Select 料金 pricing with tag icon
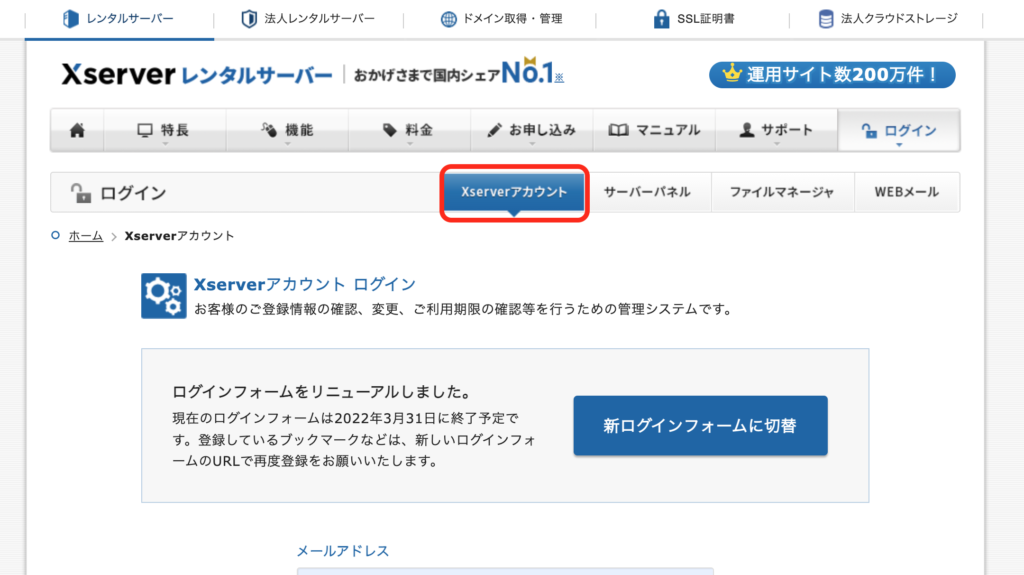Viewport: 1024px width, 575px height. (x=408, y=131)
